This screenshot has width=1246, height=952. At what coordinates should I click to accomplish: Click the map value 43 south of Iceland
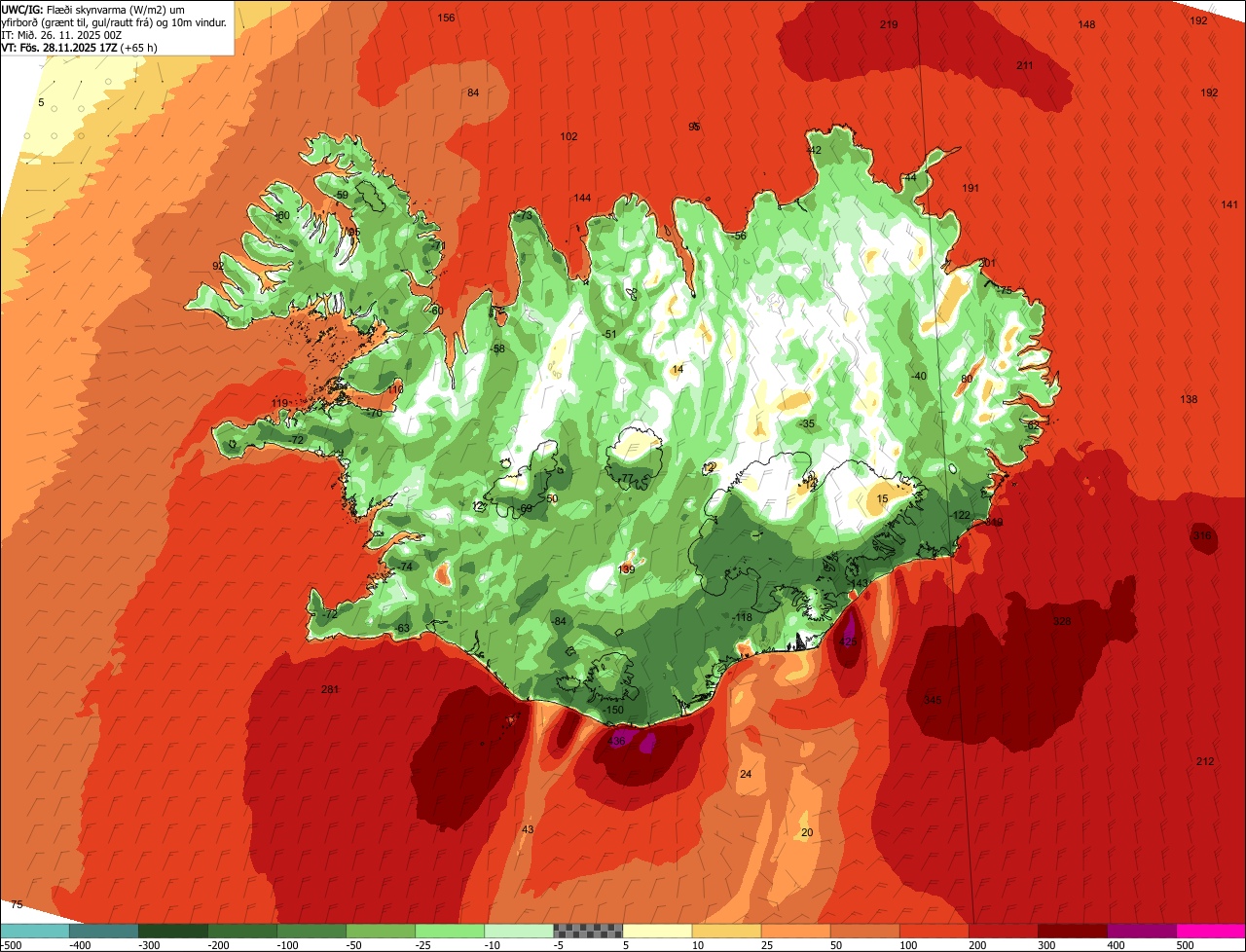pyautogui.click(x=528, y=830)
